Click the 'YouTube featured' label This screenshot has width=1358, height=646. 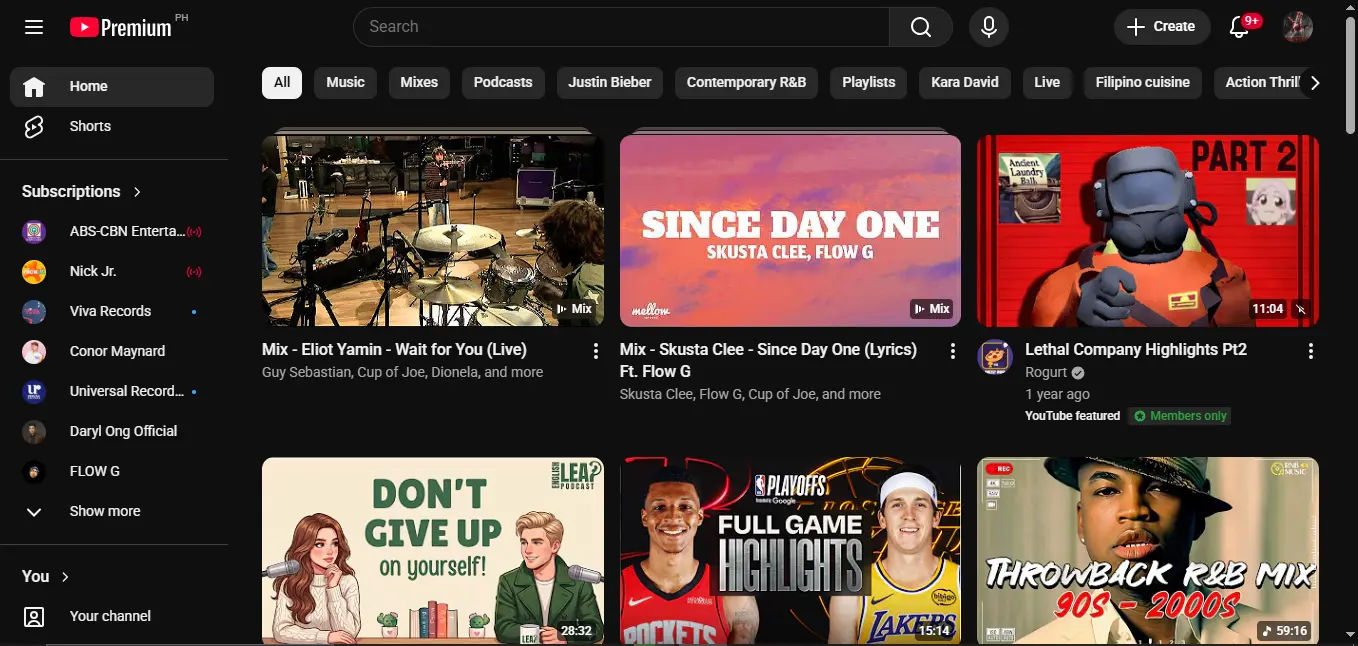point(1072,416)
